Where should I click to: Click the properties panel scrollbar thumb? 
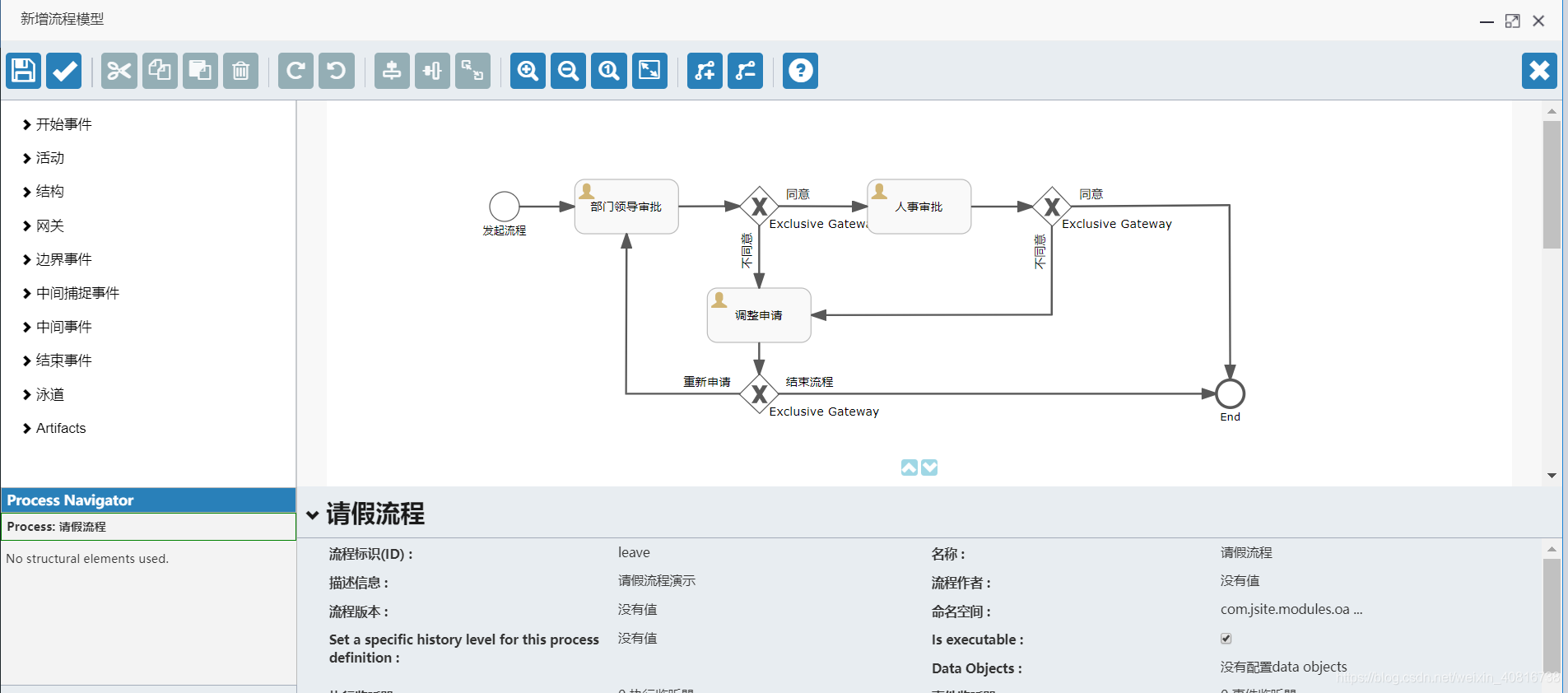1552,616
